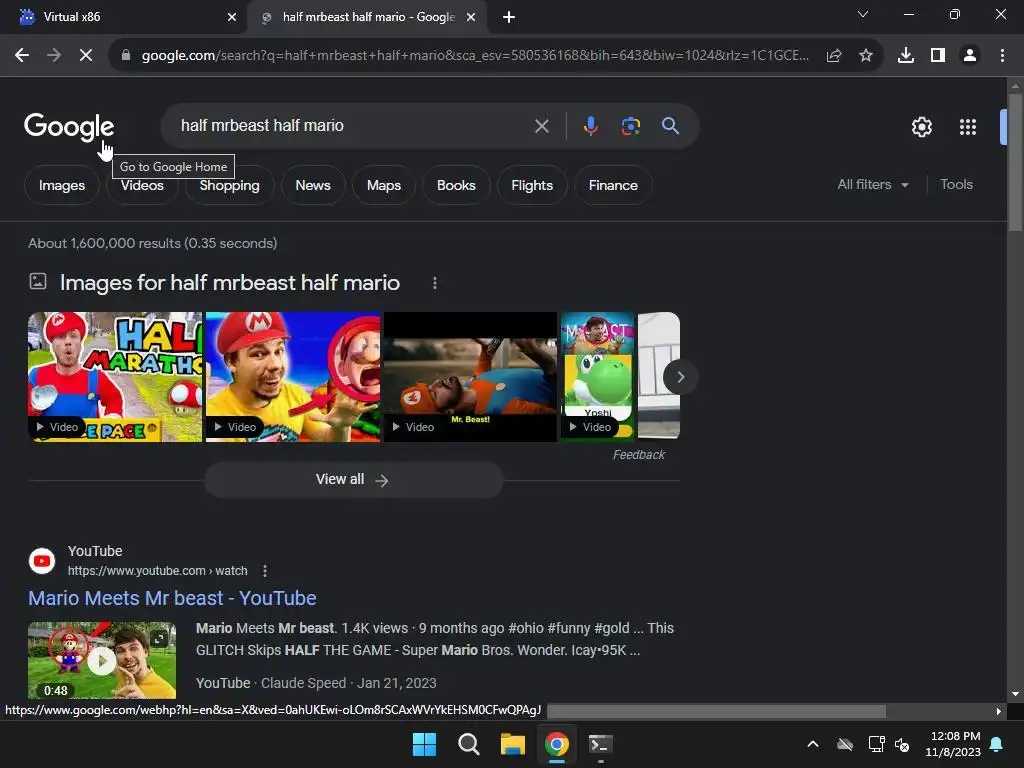The height and width of the screenshot is (768, 1024).
Task: Click the OneDrive cloud tray icon
Action: click(845, 744)
